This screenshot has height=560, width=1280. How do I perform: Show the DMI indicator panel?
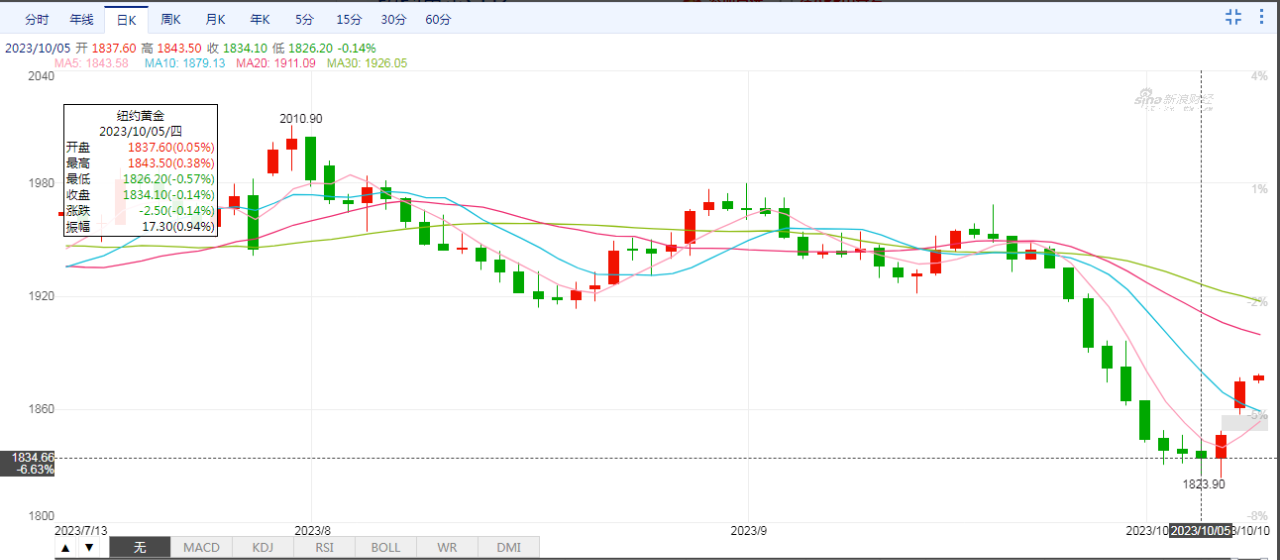point(508,547)
